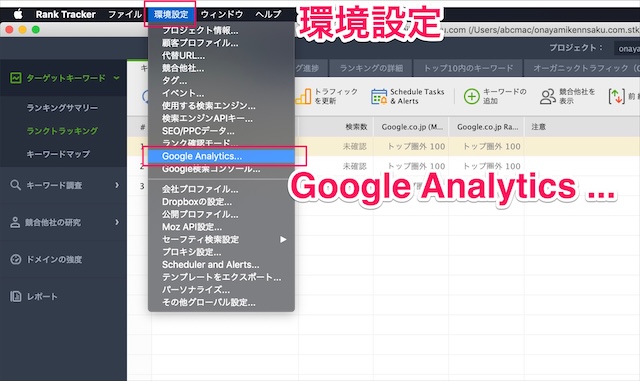This screenshot has width=640, height=381.
Task: Open ドメインの強度 gauge icon
Action: click(x=16, y=259)
